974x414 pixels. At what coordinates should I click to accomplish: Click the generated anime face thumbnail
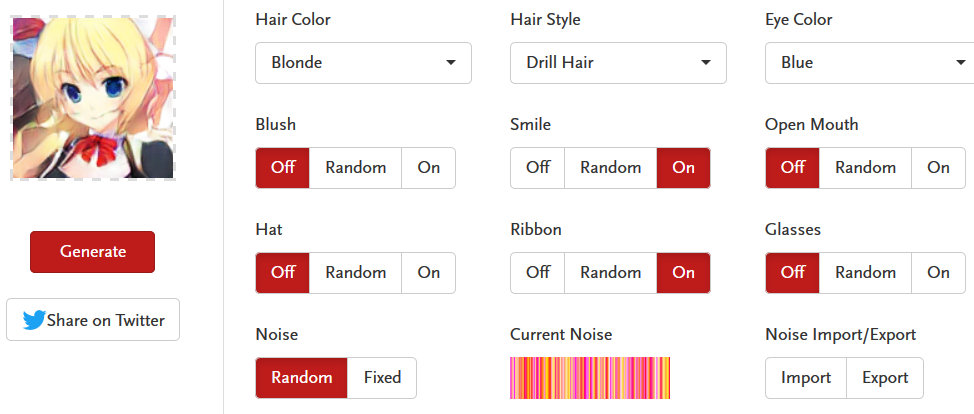pos(92,97)
